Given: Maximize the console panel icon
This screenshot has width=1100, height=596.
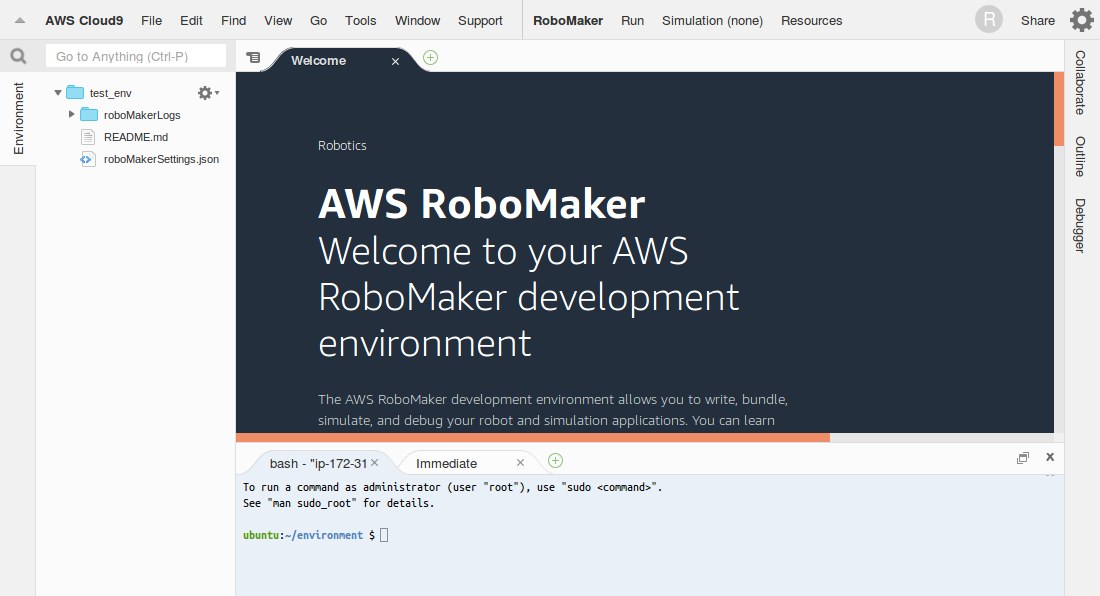Looking at the screenshot, I should pos(1023,458).
